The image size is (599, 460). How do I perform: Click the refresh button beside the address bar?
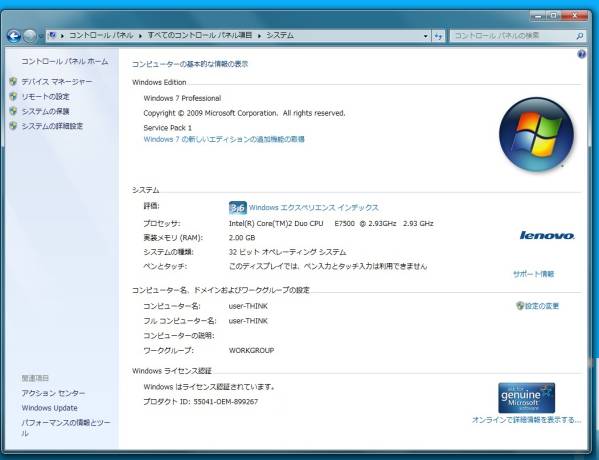tap(439, 36)
